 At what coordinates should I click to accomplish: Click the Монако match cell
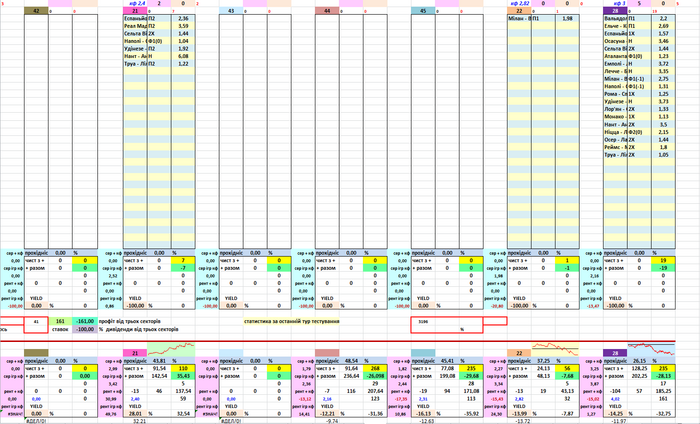click(615, 117)
